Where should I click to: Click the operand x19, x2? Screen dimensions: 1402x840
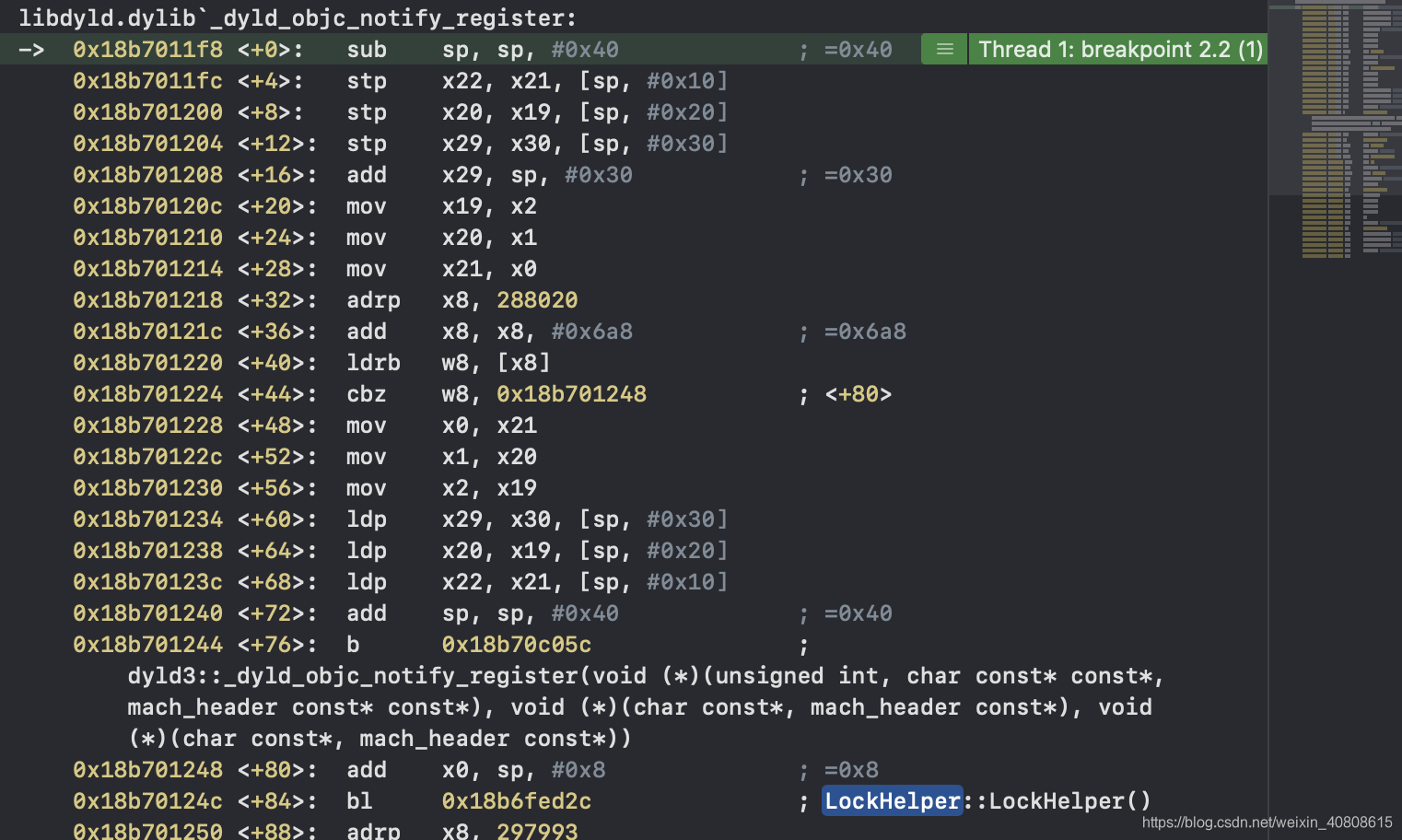click(489, 206)
